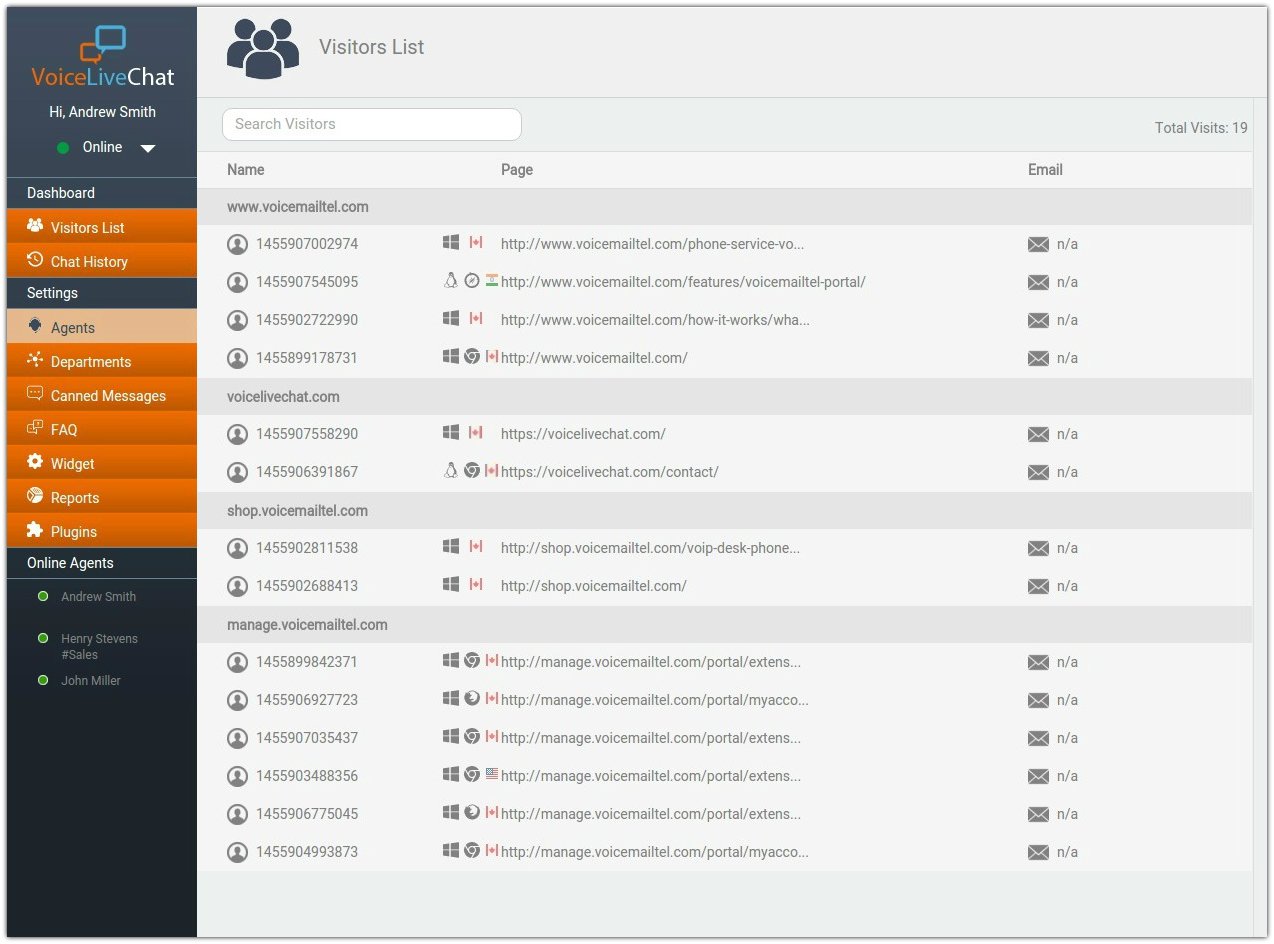Select online agent Henry Stevens #Sales
Viewport: 1274px width, 944px height.
(99, 646)
